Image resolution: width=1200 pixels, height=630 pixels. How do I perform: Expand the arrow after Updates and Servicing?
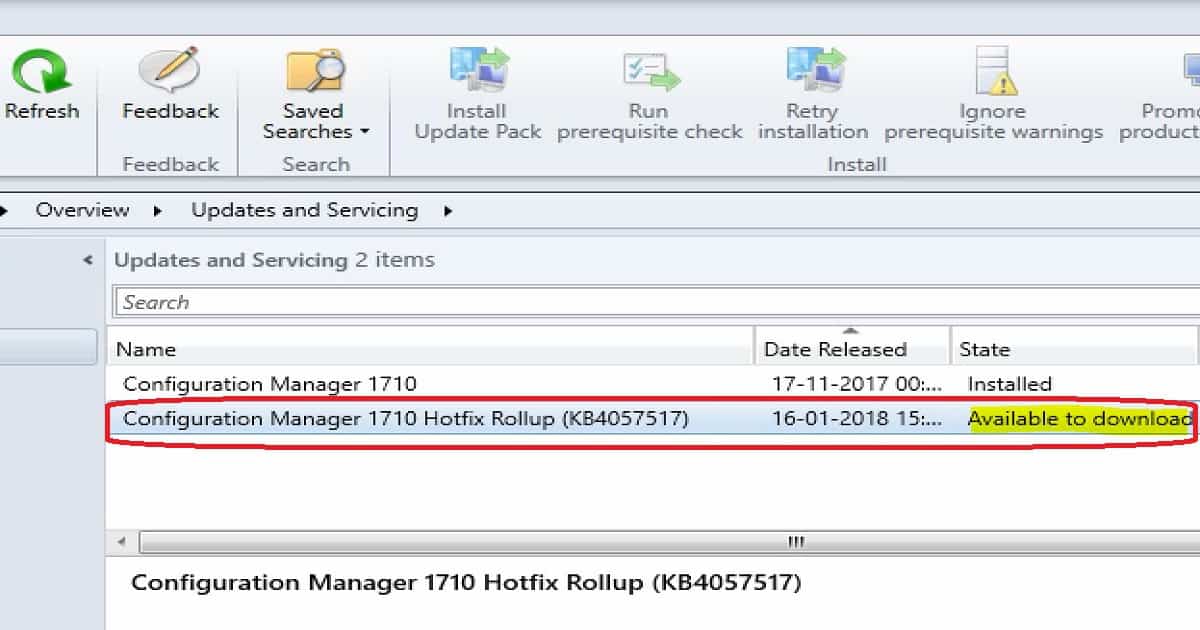click(x=448, y=211)
